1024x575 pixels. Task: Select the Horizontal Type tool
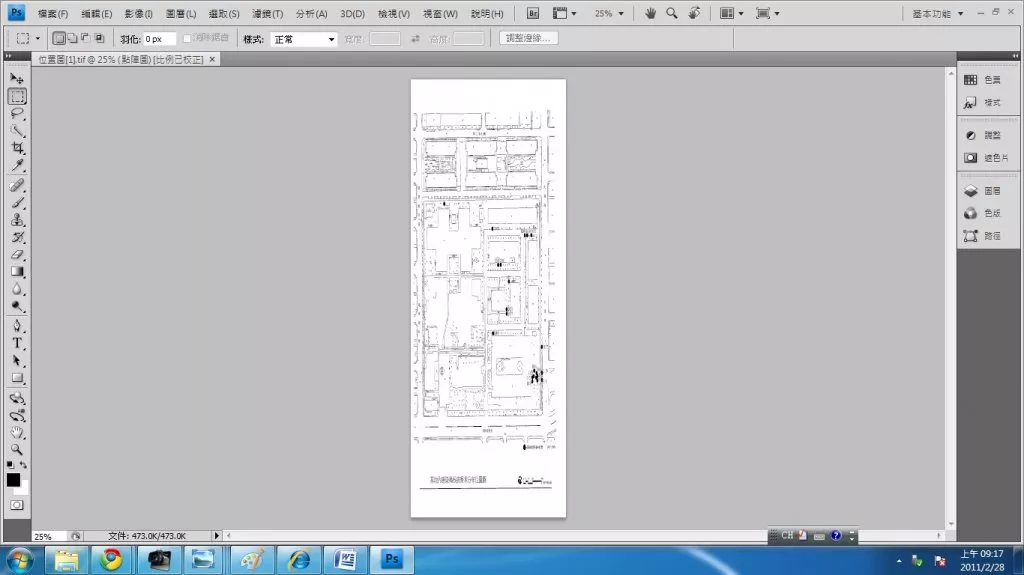click(x=17, y=344)
